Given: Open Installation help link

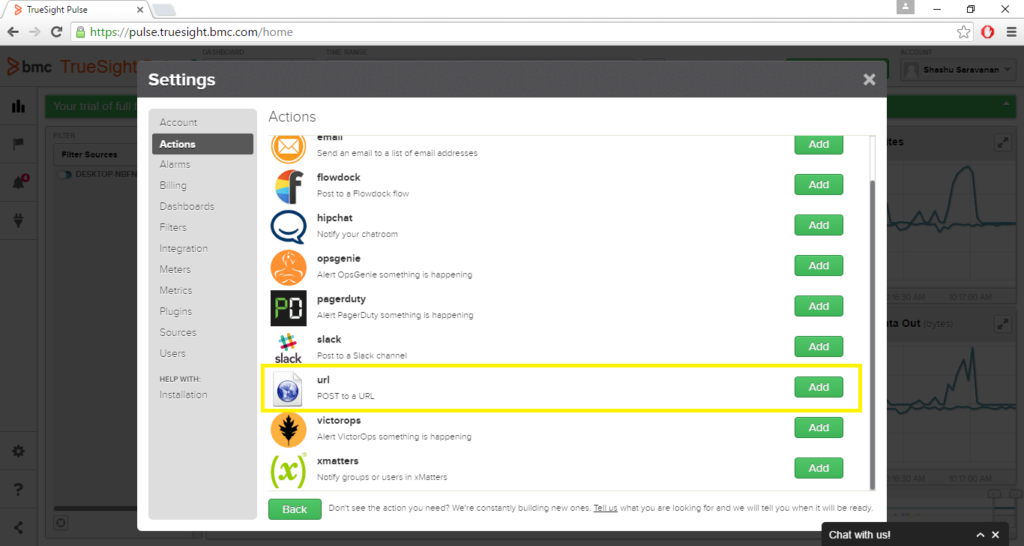Looking at the screenshot, I should (x=184, y=394).
